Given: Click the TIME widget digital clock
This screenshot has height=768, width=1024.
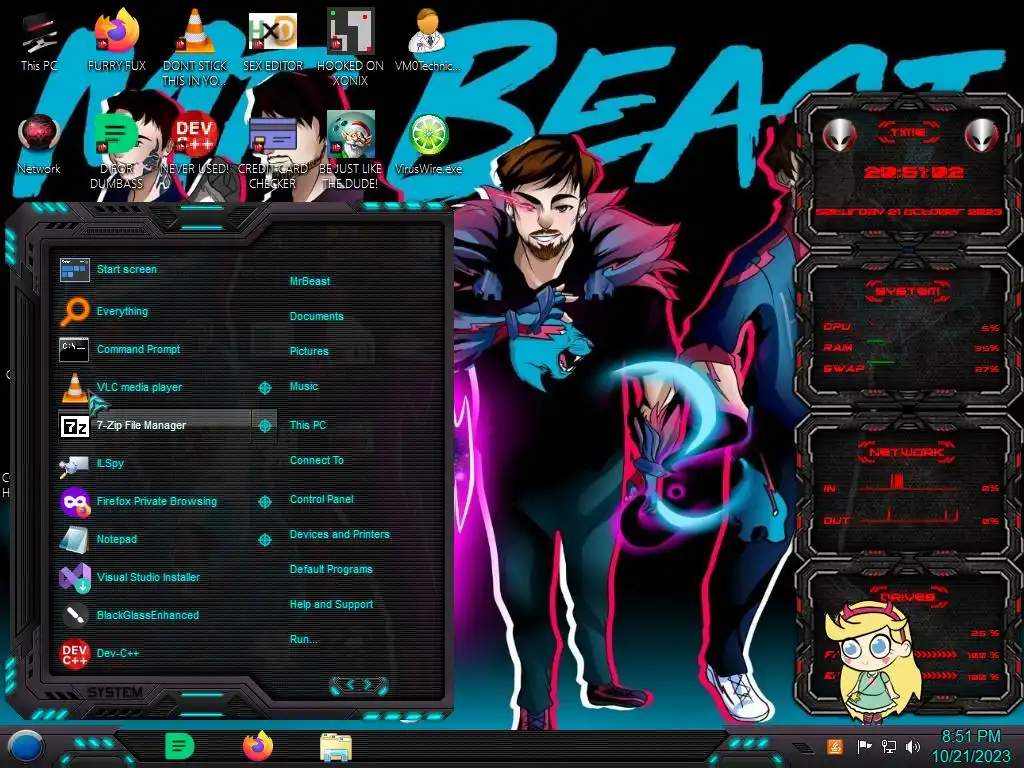Looking at the screenshot, I should (x=913, y=172).
